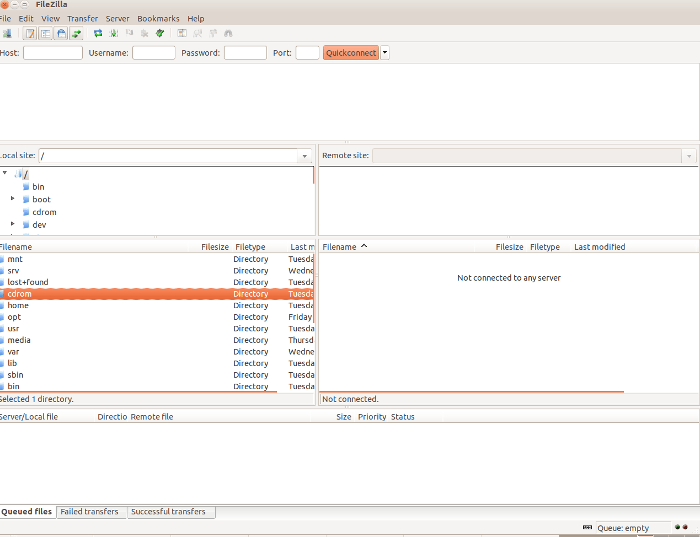Click the Username input field
Screen dimensions: 700x537
point(154,53)
